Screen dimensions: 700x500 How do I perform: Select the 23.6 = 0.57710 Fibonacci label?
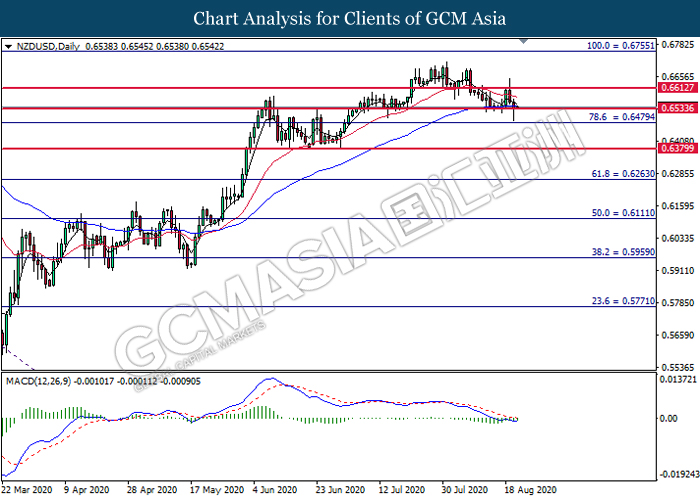coord(623,301)
